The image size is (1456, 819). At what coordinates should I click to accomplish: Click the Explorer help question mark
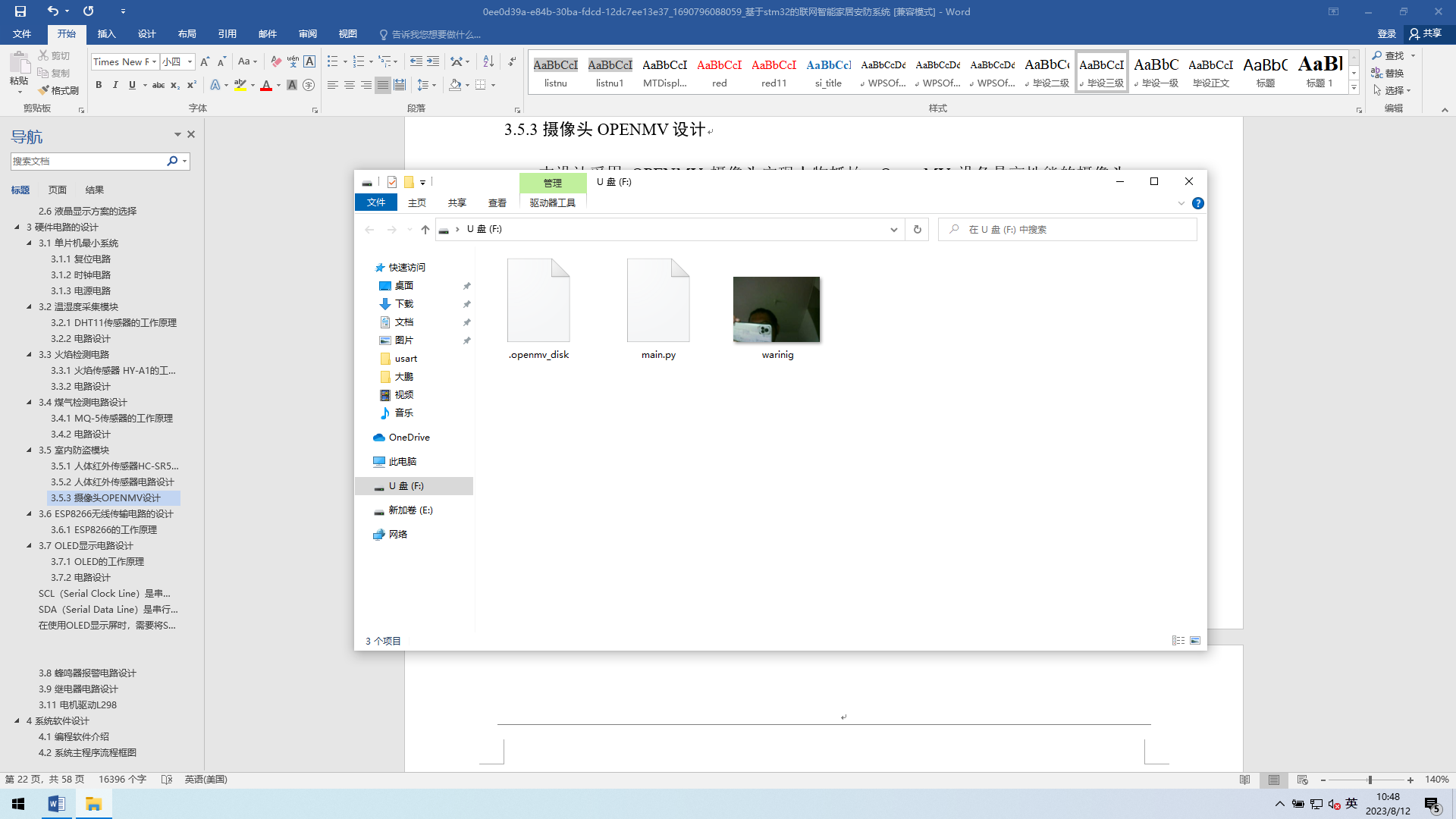(x=1197, y=203)
